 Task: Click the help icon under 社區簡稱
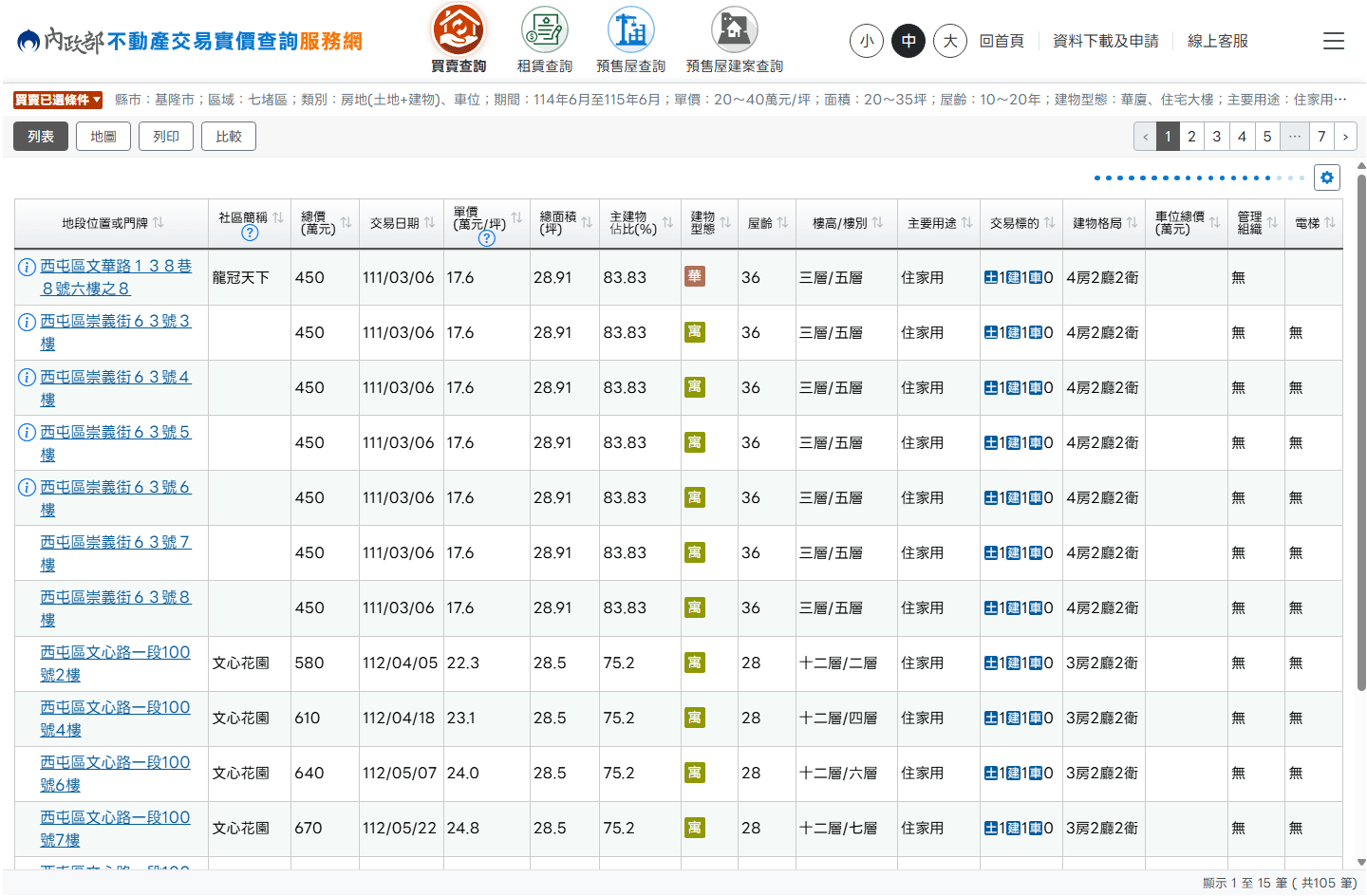[250, 233]
